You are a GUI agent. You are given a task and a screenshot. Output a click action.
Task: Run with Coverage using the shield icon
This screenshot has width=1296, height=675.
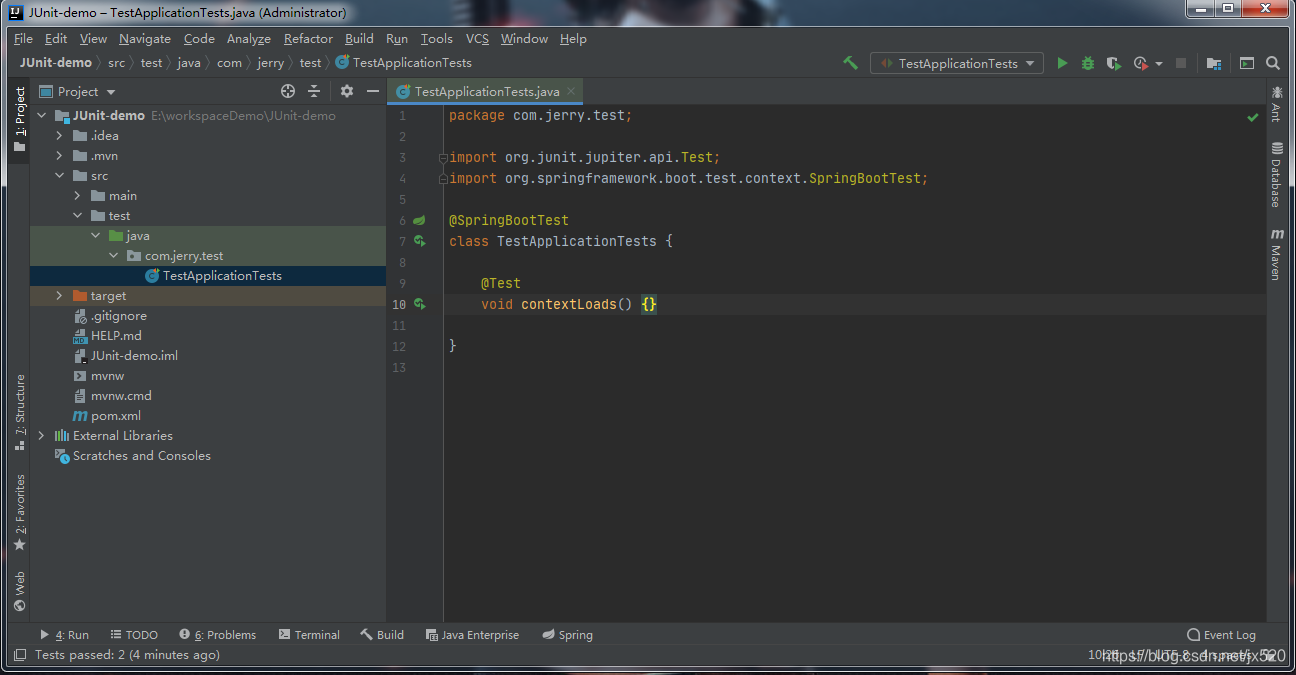pos(1114,63)
